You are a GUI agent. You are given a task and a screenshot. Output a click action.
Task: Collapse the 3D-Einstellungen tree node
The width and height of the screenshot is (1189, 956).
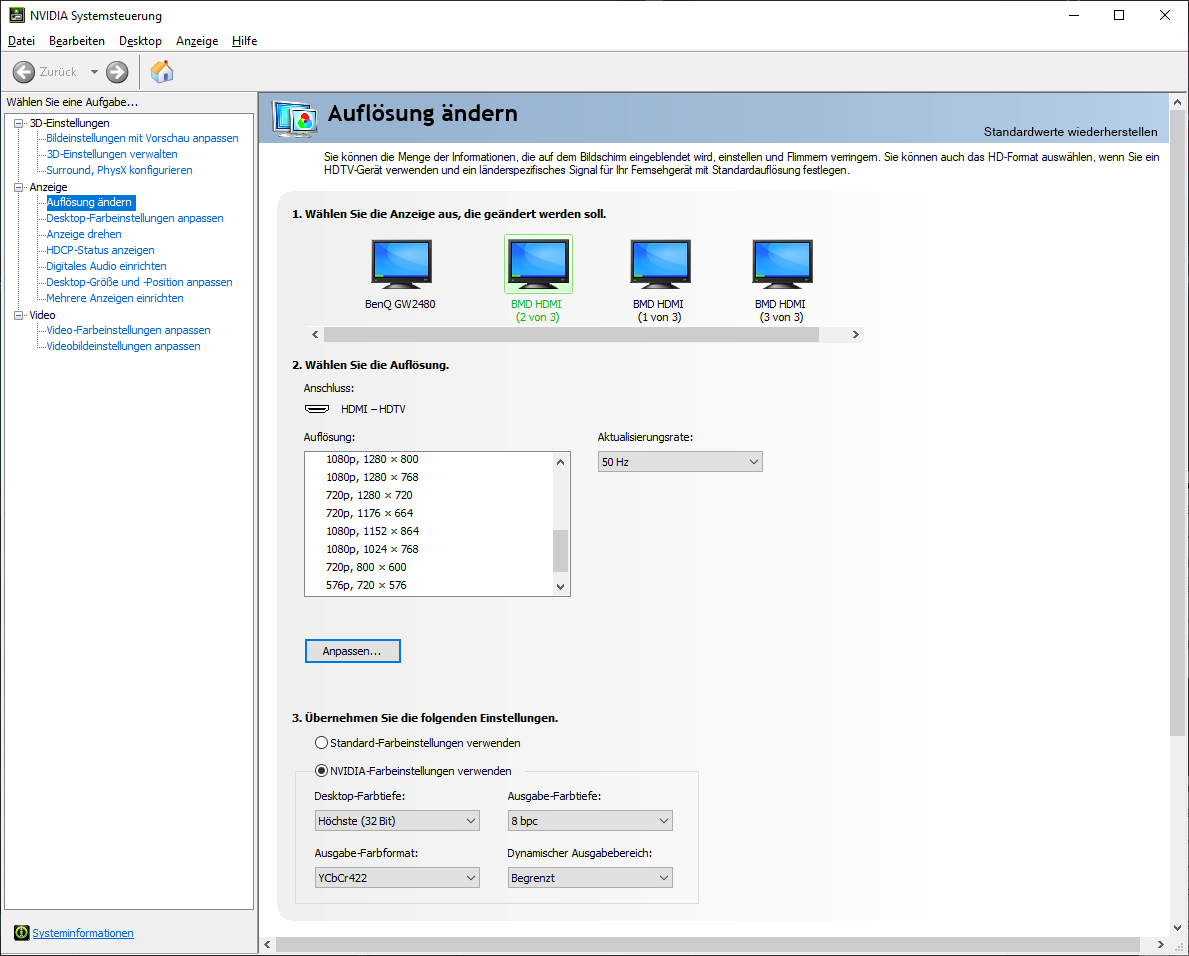coord(18,123)
